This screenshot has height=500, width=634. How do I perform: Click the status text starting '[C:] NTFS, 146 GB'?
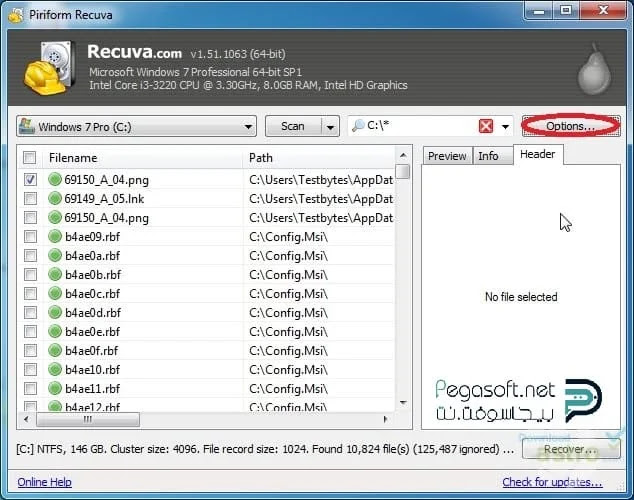265,449
